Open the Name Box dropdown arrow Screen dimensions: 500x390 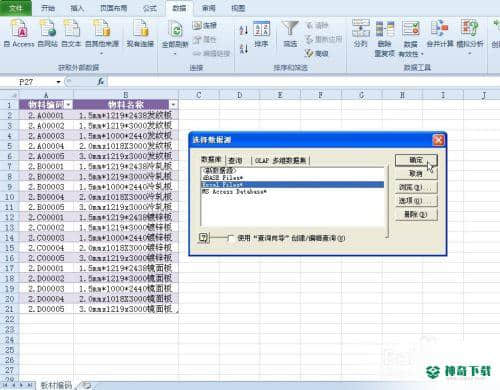(59, 82)
